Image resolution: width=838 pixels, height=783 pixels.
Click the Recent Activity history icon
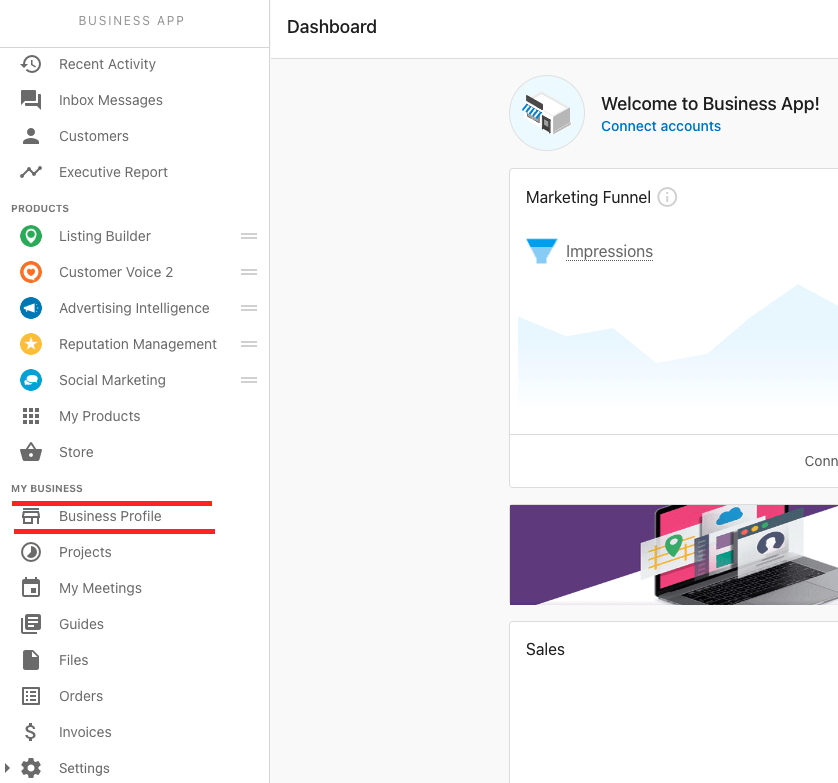click(31, 64)
